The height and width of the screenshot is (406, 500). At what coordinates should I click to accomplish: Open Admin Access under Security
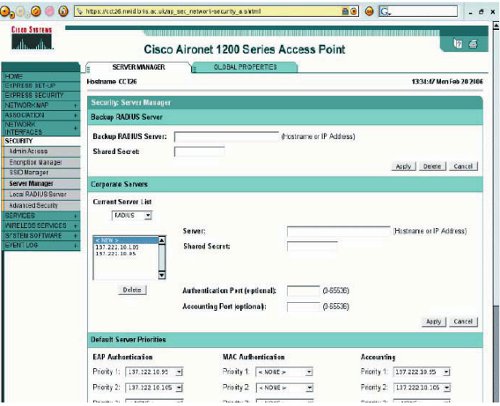pyautogui.click(x=42, y=151)
